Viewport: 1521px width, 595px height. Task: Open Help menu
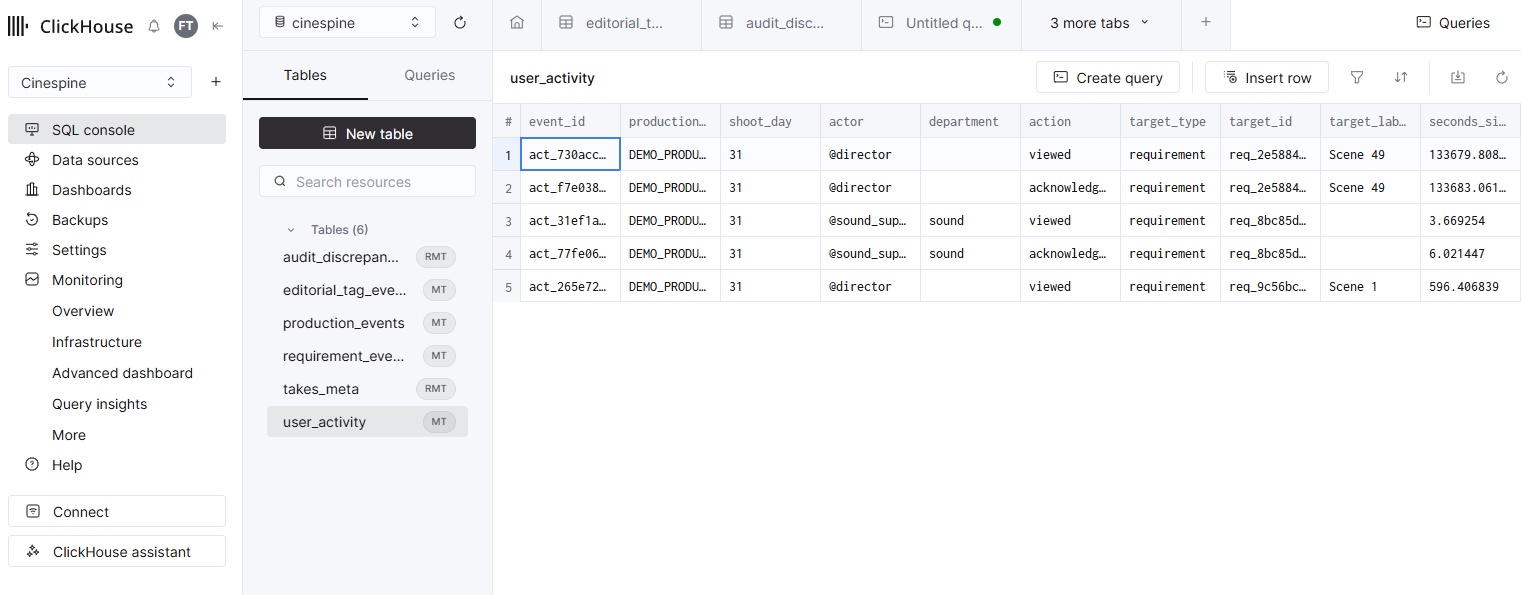117,464
